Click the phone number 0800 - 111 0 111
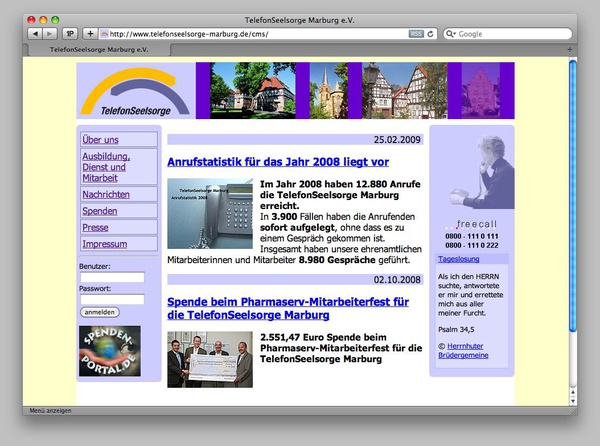 [x=471, y=236]
